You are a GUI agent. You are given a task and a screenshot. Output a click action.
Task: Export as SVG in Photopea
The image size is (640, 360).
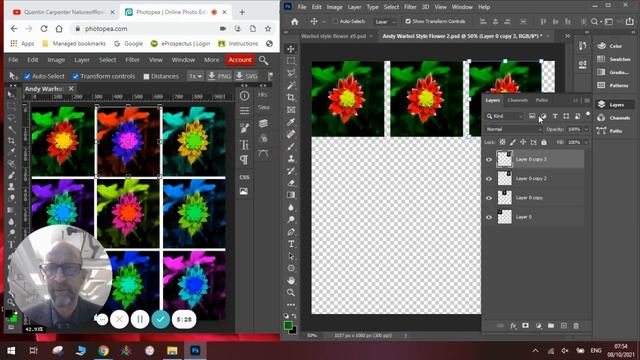pos(247,76)
